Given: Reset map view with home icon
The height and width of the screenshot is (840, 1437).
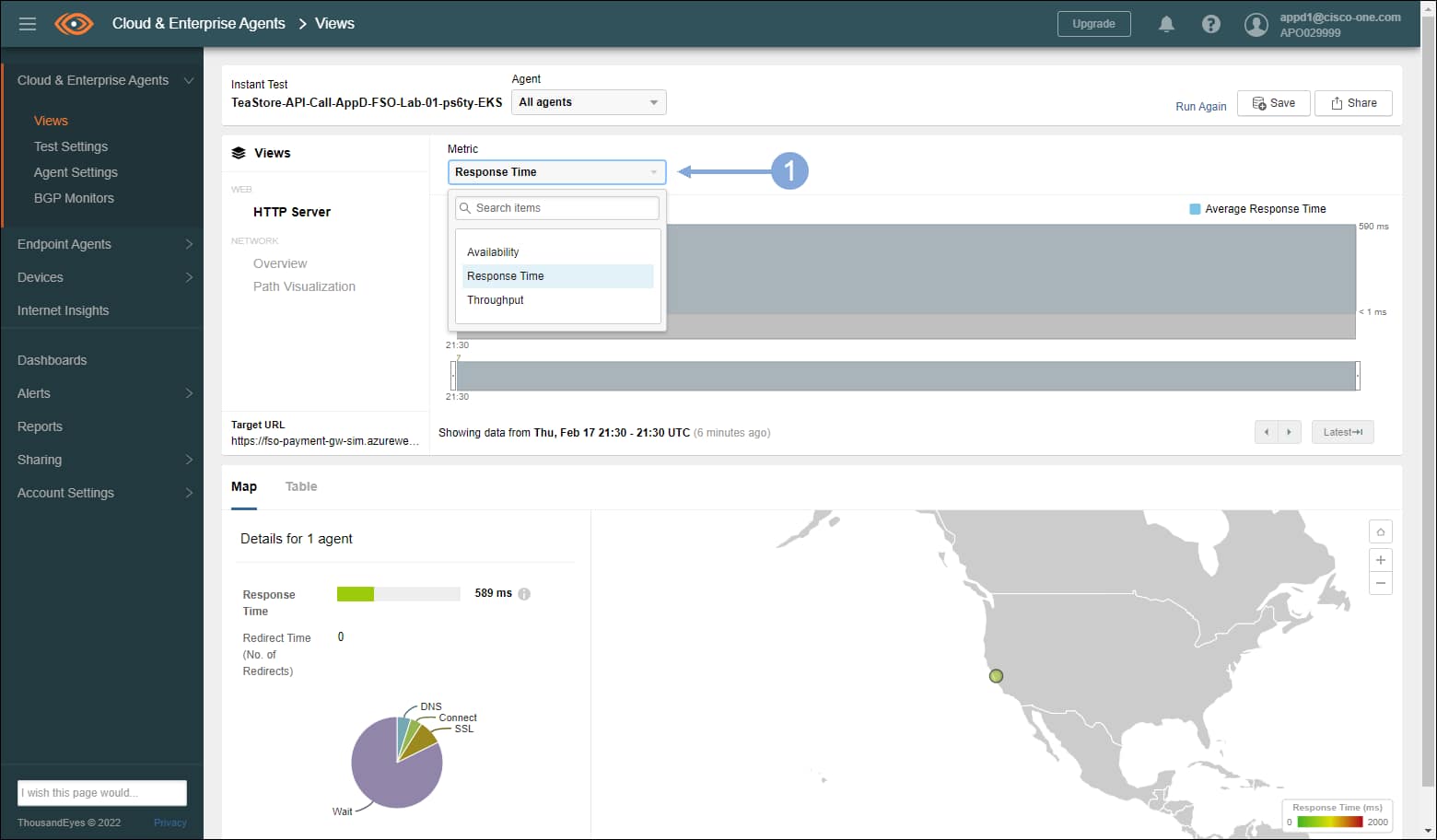Looking at the screenshot, I should click(x=1380, y=532).
